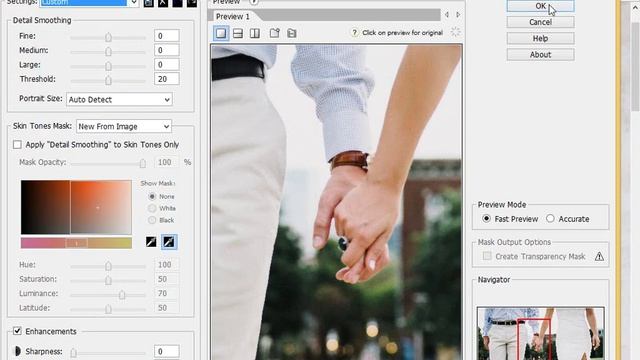The width and height of the screenshot is (640, 360).
Task: Click the Navigator thumbnail image
Action: (540, 333)
